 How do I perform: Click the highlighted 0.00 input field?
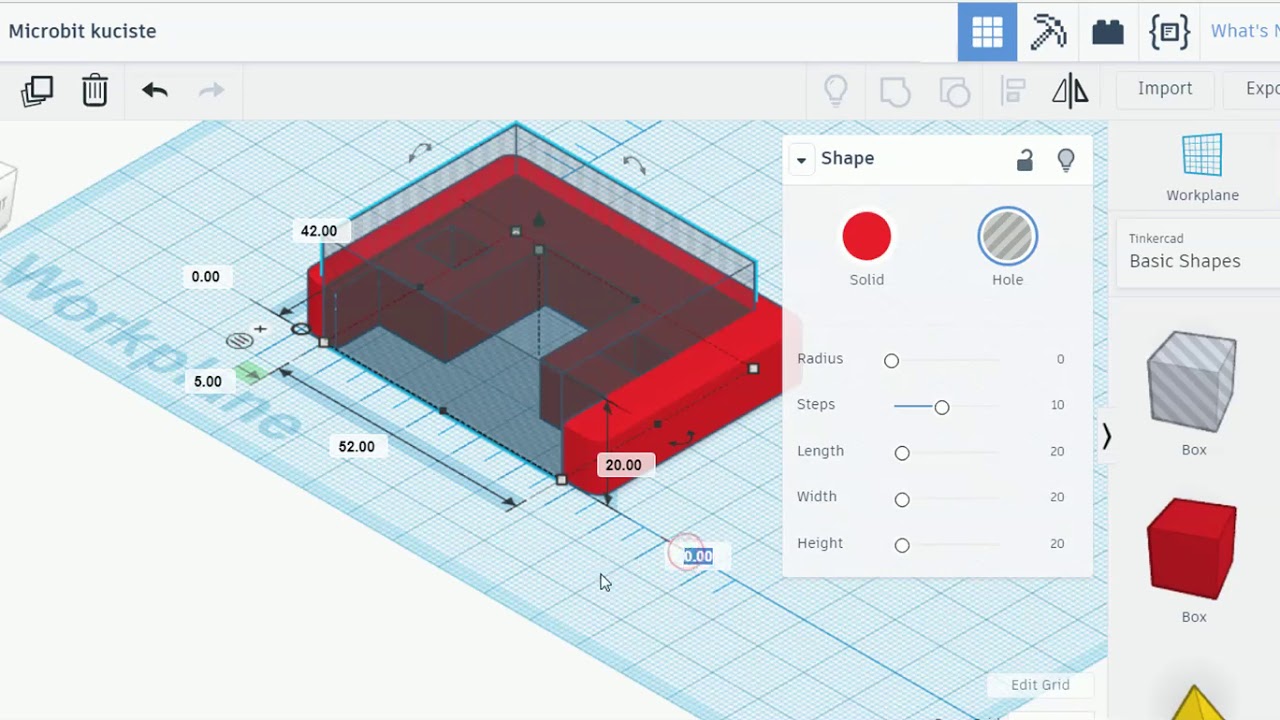pyautogui.click(x=698, y=556)
